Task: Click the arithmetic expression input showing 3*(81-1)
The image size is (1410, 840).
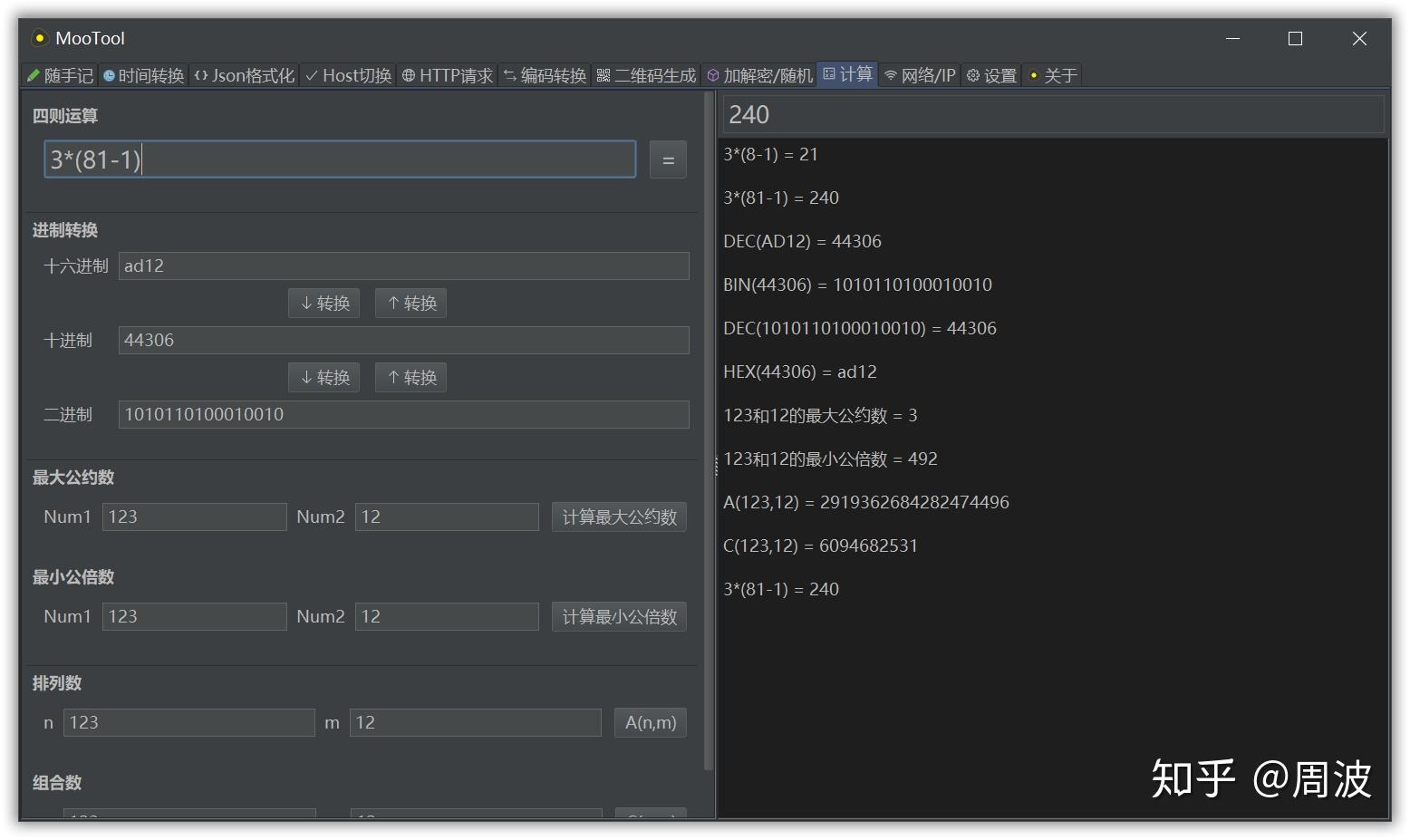Action: coord(340,159)
